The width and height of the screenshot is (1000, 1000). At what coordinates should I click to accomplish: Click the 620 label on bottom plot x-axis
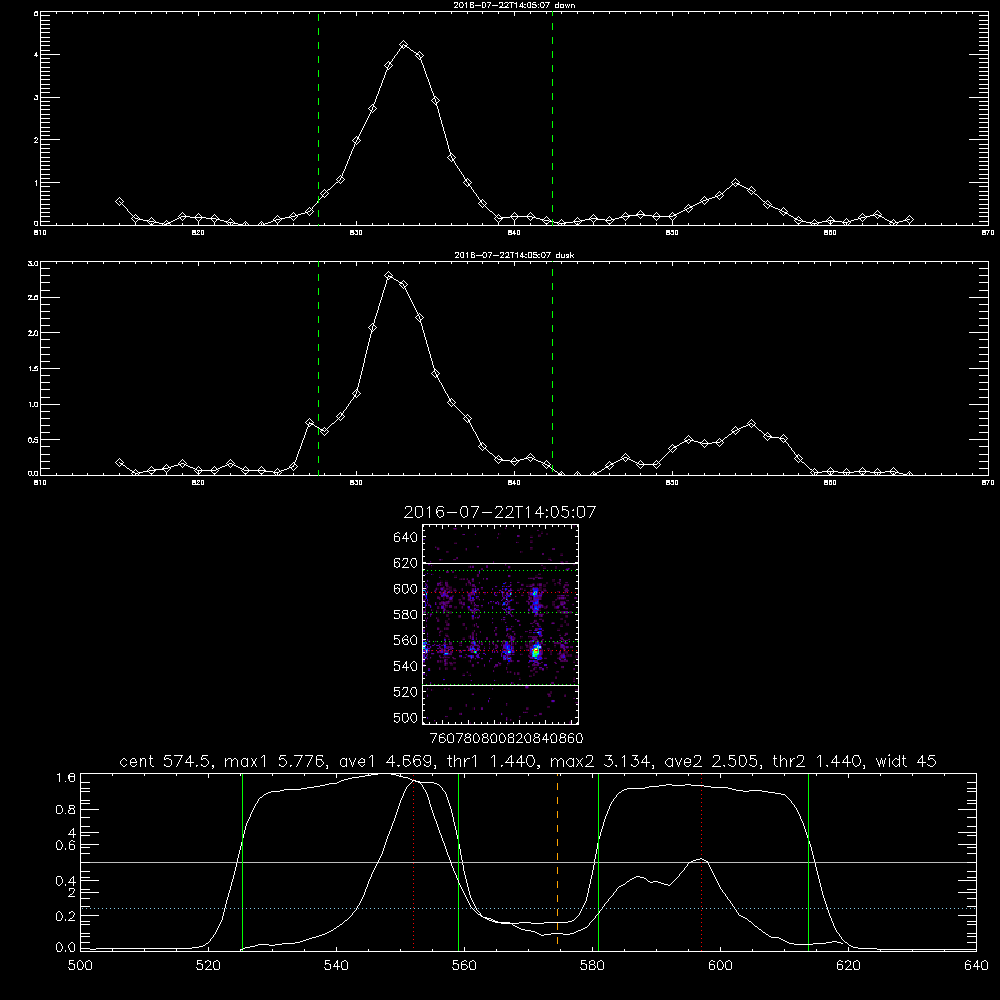pyautogui.click(x=848, y=966)
